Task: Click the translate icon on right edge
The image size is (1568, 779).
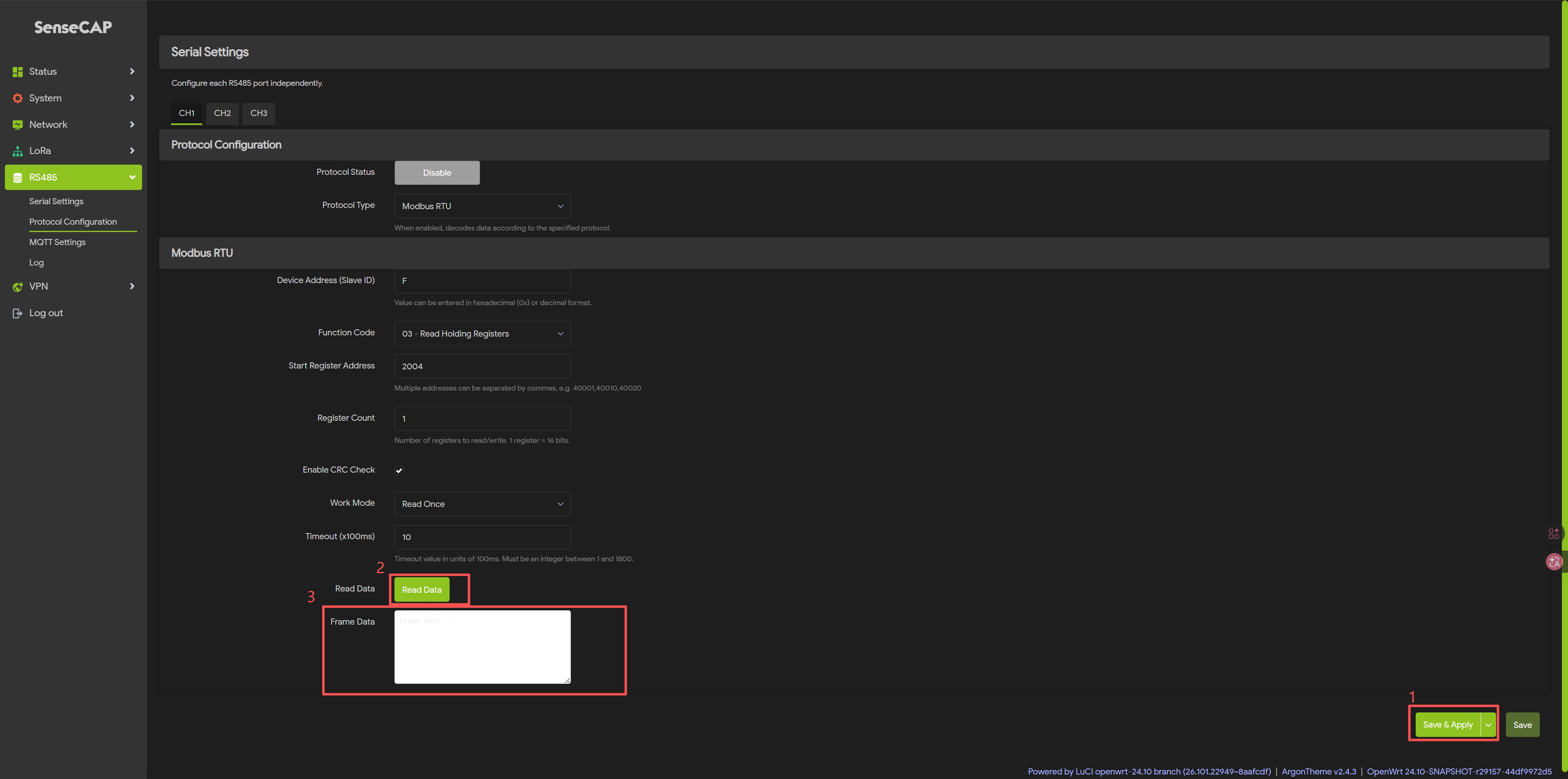Action: pos(1554,562)
